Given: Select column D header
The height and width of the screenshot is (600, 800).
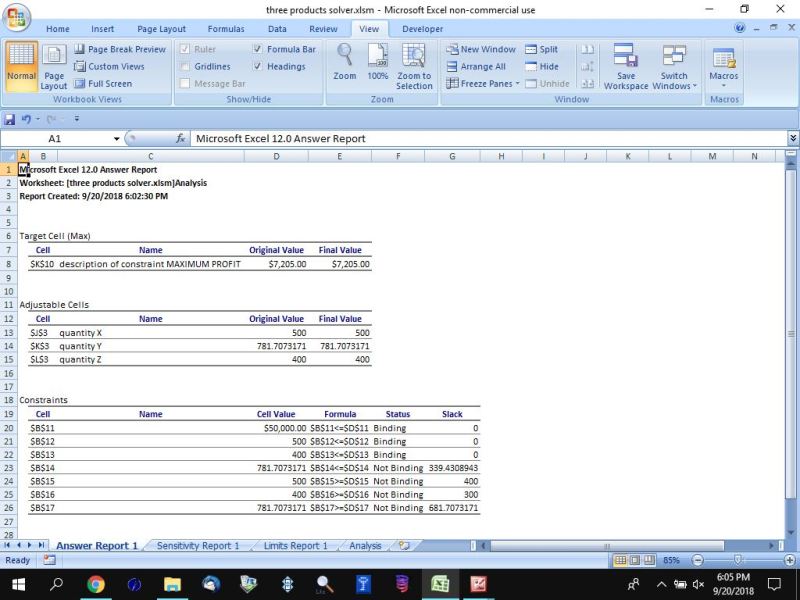Looking at the screenshot, I should point(276,156).
